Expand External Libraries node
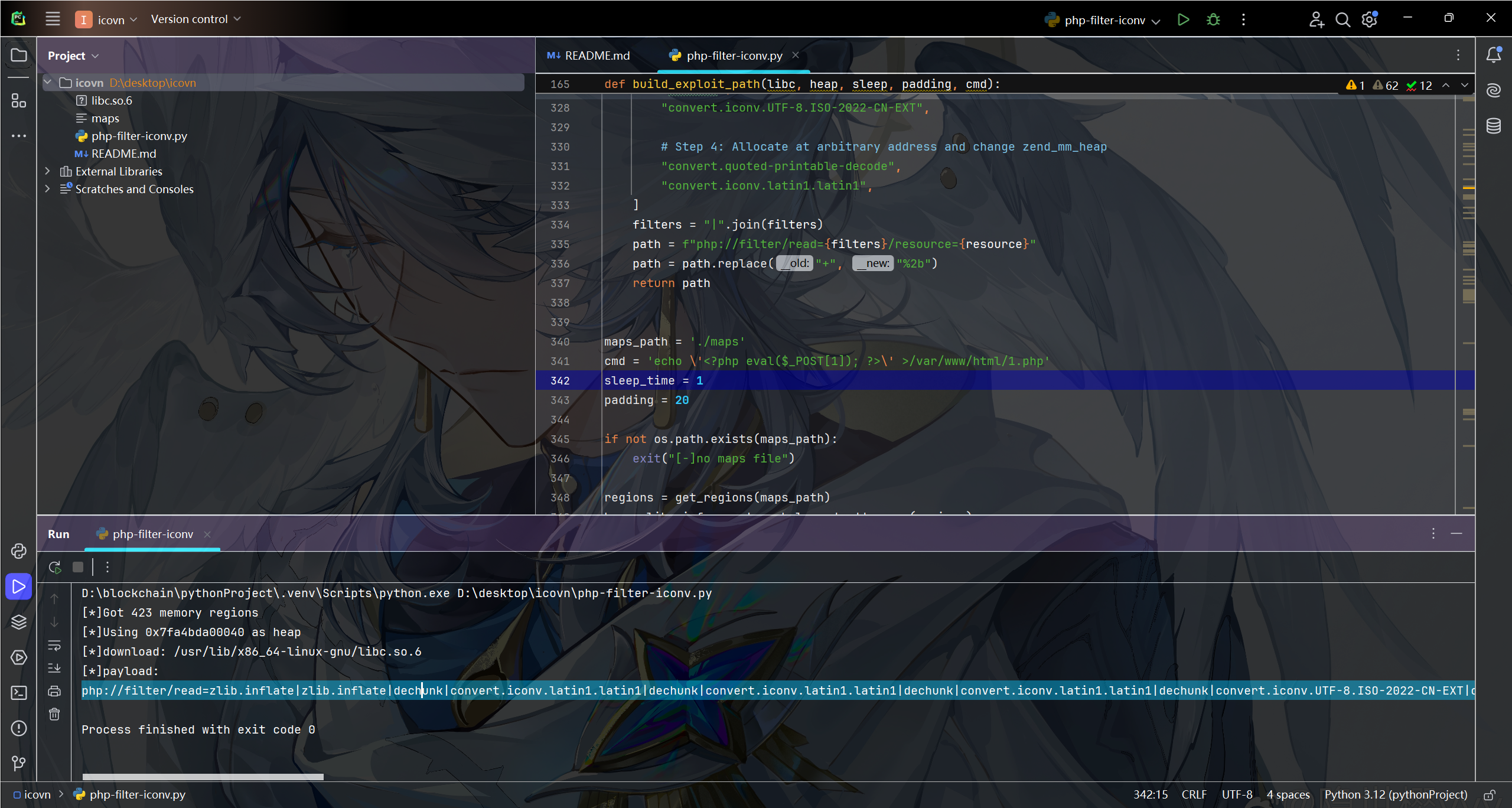Image resolution: width=1512 pixels, height=808 pixels. pos(48,171)
